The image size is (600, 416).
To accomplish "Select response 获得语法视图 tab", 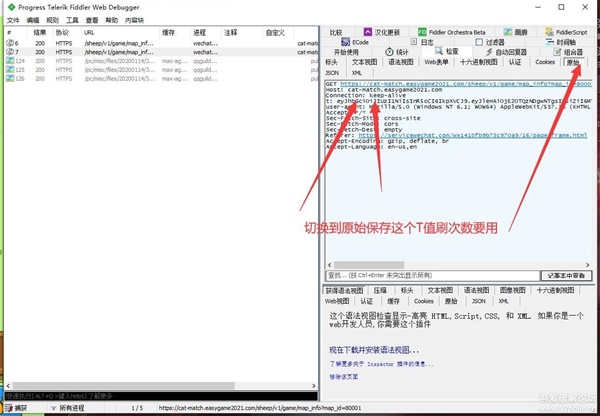I will point(344,290).
